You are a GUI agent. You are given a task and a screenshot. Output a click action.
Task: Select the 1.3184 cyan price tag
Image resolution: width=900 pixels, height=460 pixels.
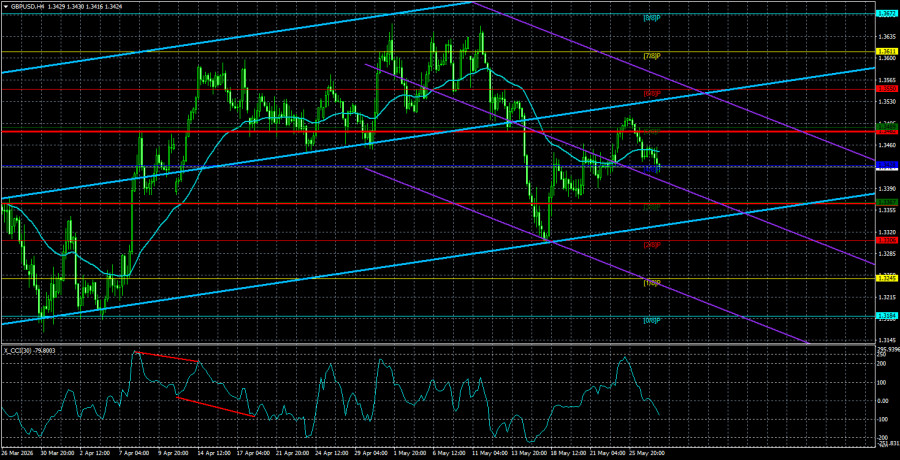(887, 315)
